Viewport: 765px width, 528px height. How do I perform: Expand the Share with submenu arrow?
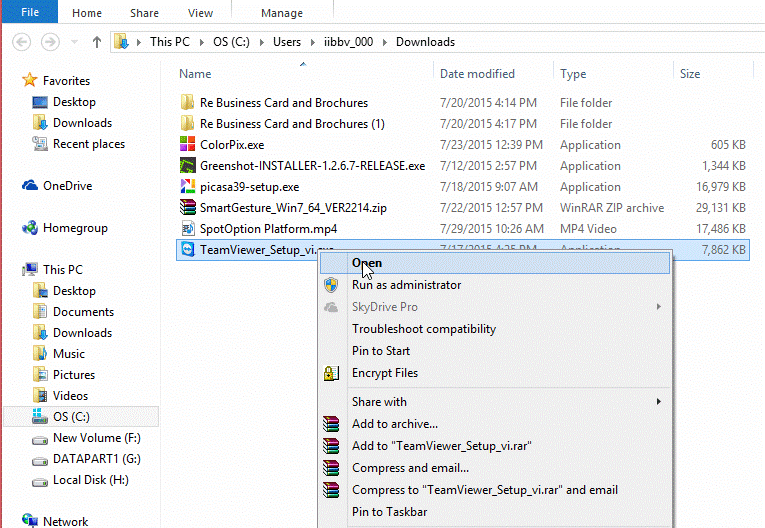tap(659, 402)
